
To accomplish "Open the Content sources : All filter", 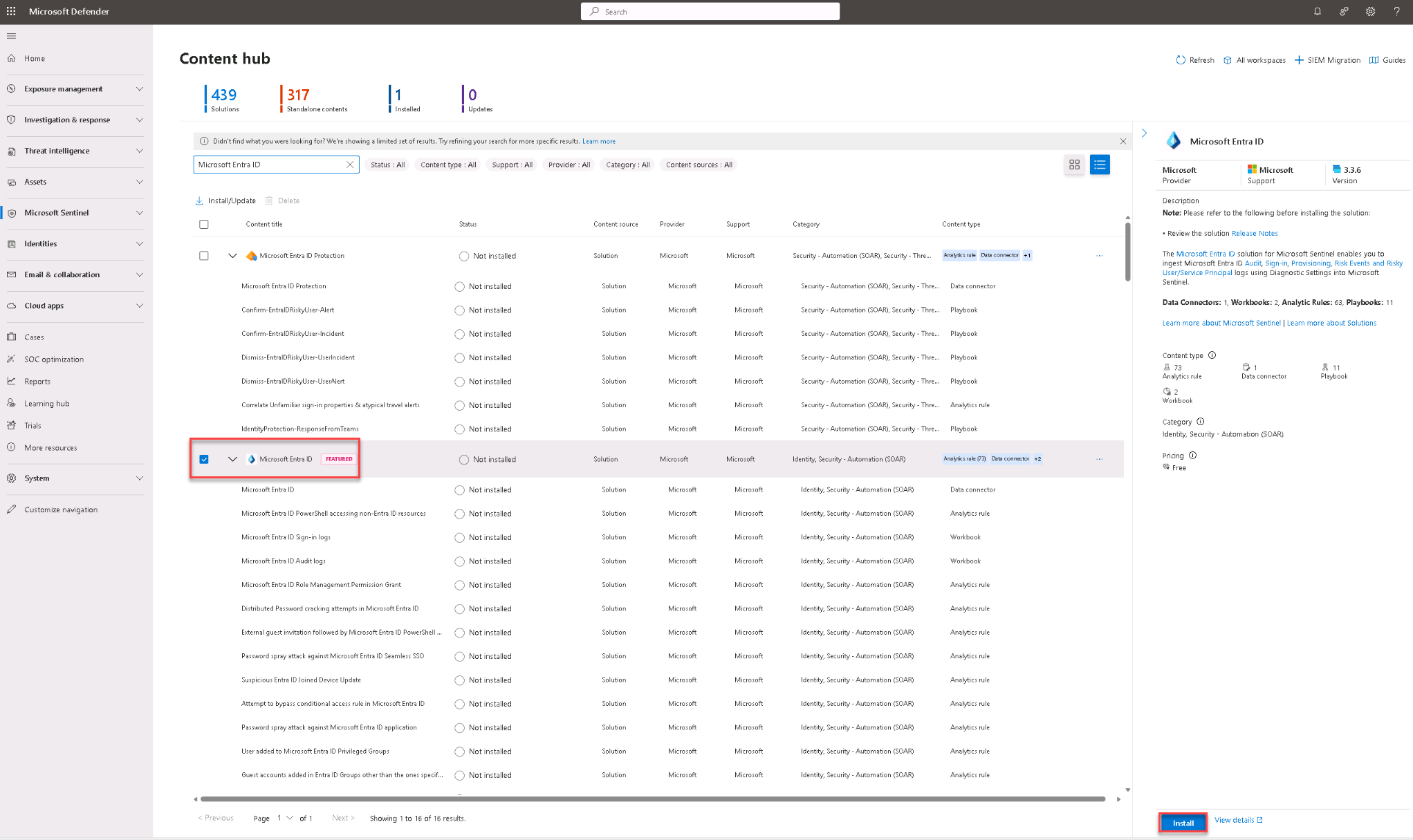I will click(x=699, y=165).
